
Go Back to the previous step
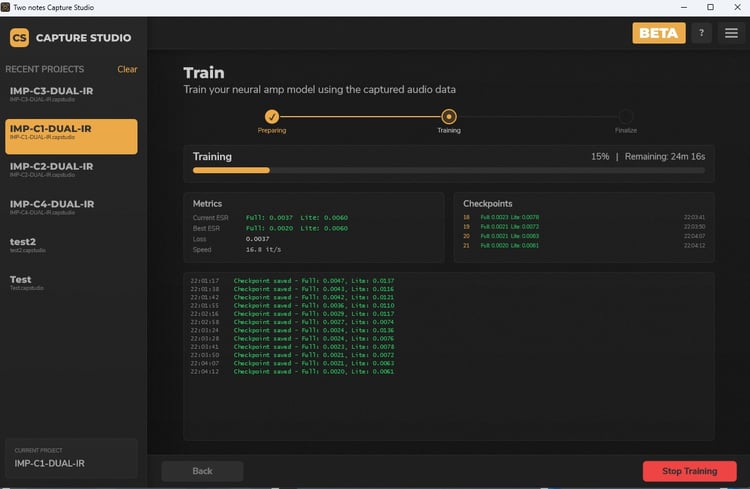pos(202,471)
